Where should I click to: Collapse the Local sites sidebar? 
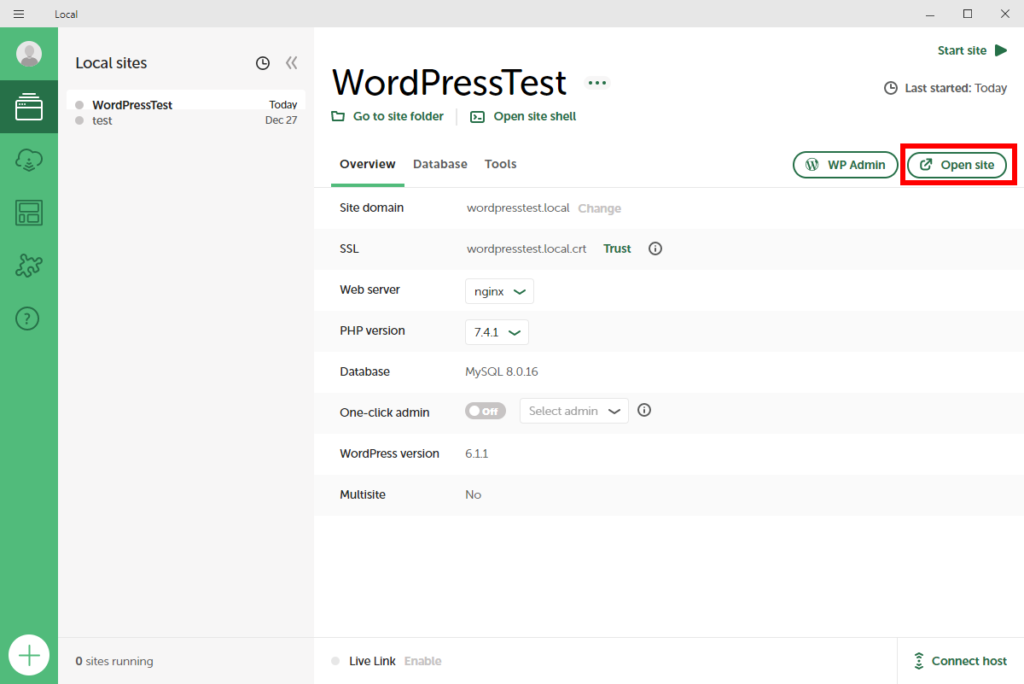click(x=291, y=63)
